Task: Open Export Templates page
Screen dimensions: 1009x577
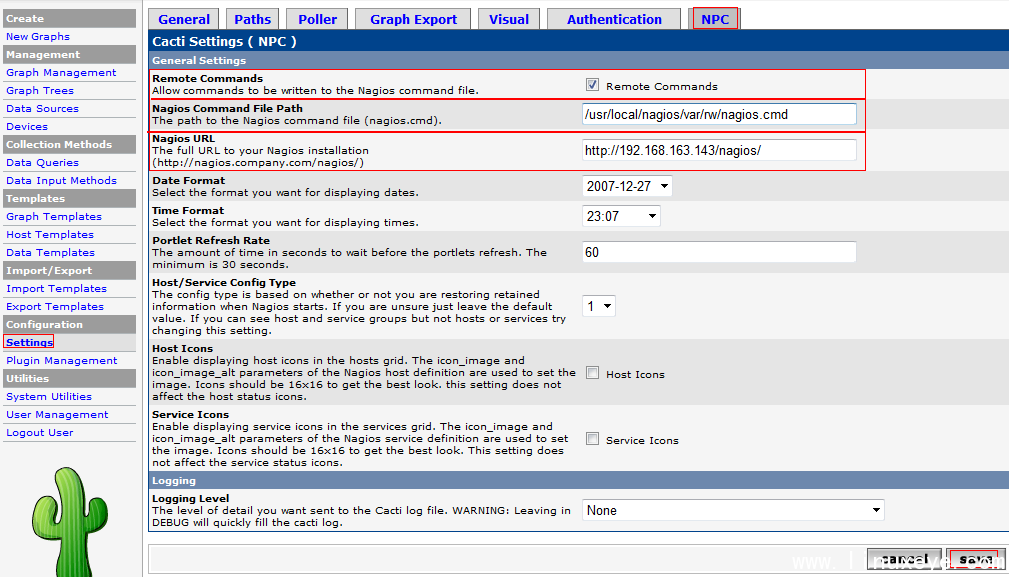Action: click(x=55, y=307)
